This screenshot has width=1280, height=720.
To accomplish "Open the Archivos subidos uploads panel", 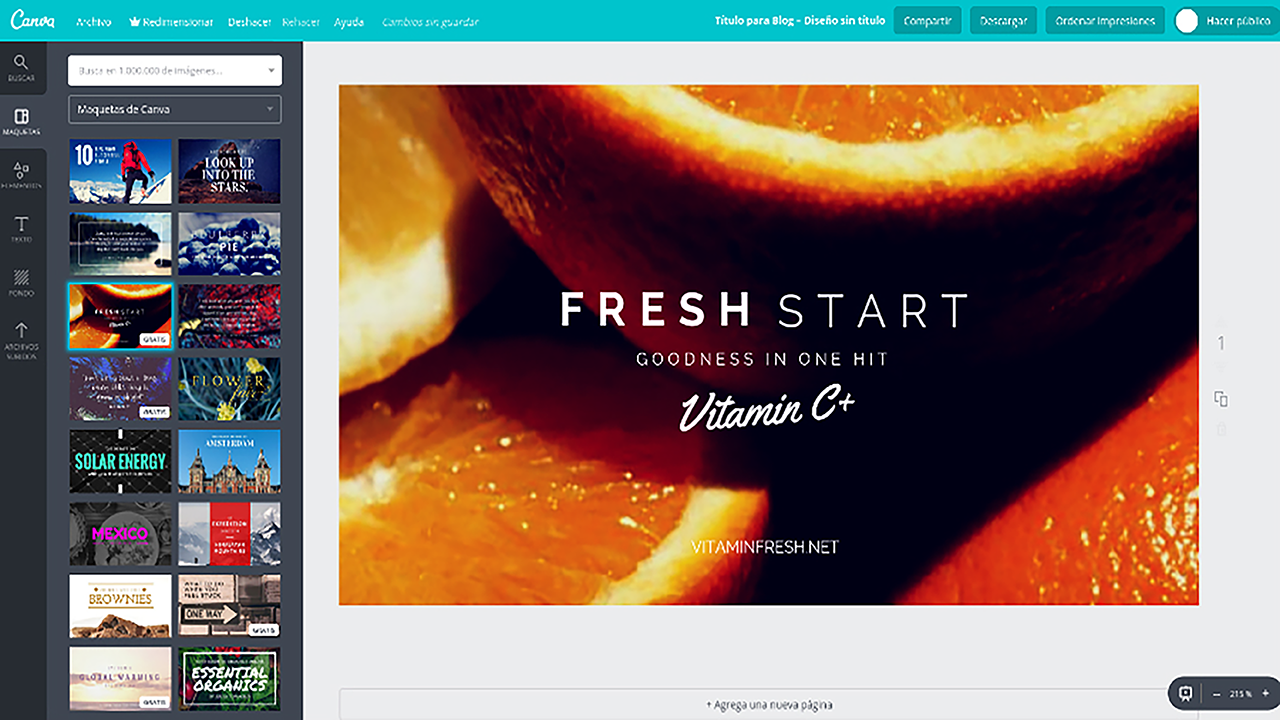I will click(x=22, y=340).
